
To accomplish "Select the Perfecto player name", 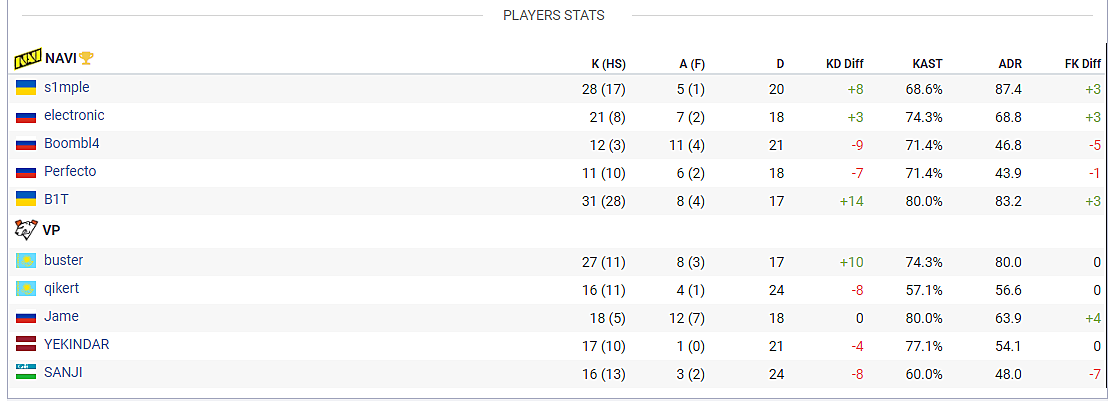I will pyautogui.click(x=70, y=171).
